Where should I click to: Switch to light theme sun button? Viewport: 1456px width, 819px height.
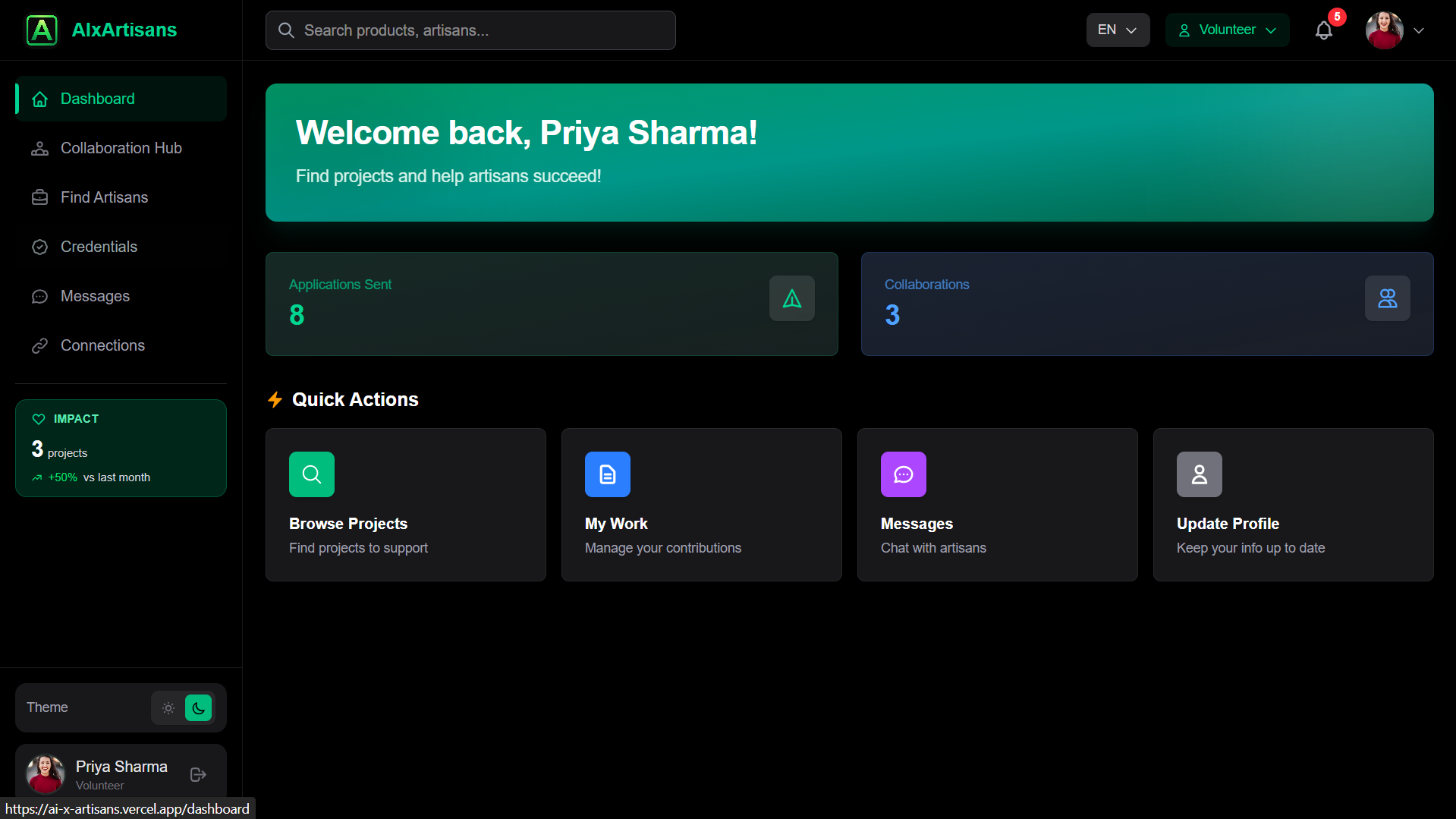[x=168, y=708]
